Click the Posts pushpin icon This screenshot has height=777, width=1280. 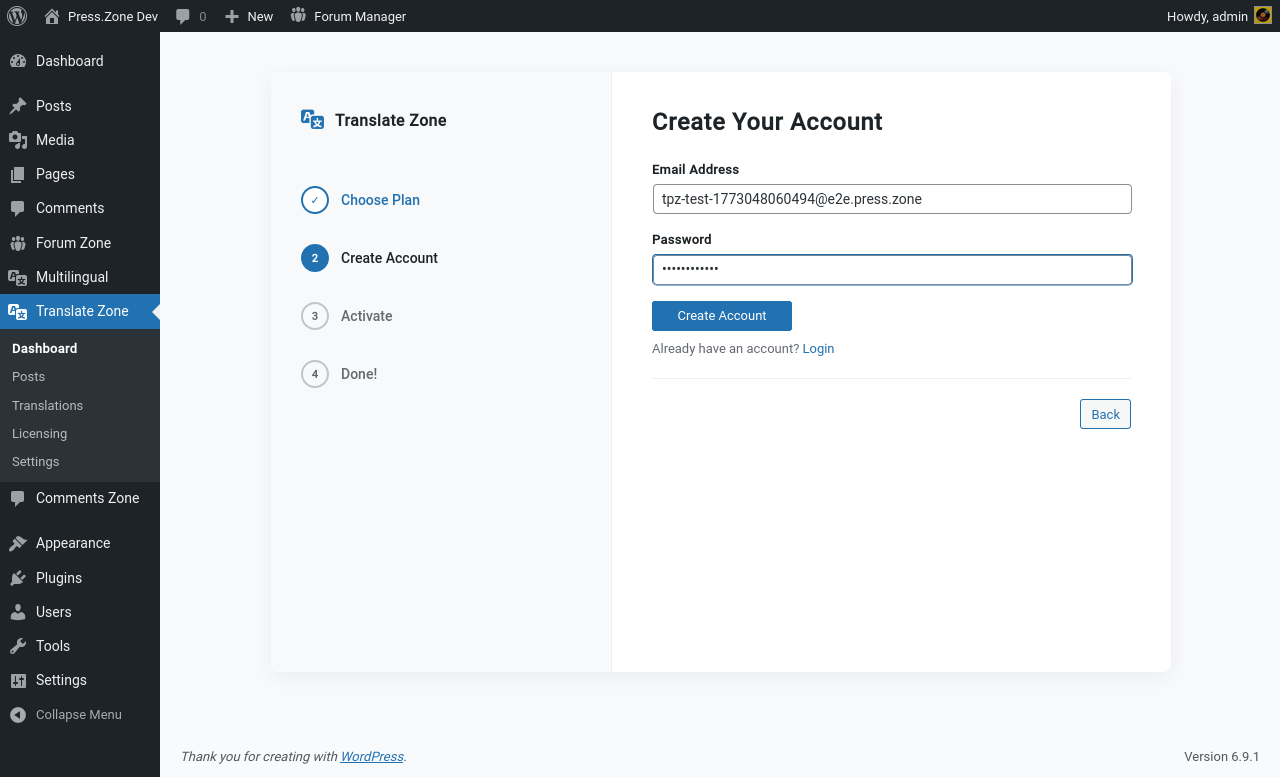pos(18,106)
